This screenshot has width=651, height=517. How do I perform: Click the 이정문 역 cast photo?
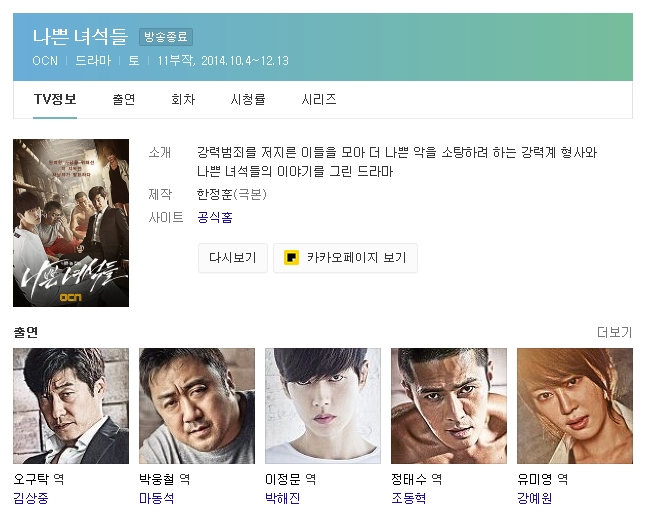tap(323, 406)
